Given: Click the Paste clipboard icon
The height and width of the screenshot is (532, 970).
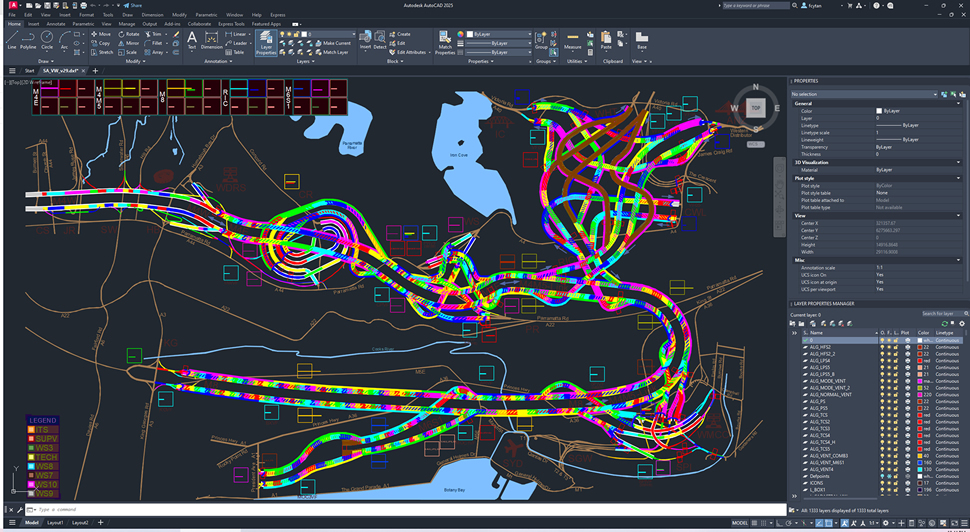Looking at the screenshot, I should pos(606,40).
